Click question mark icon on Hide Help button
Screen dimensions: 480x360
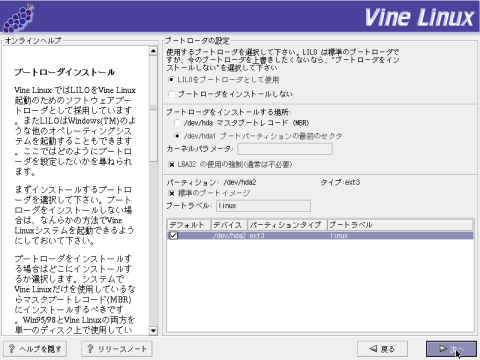coord(12,349)
